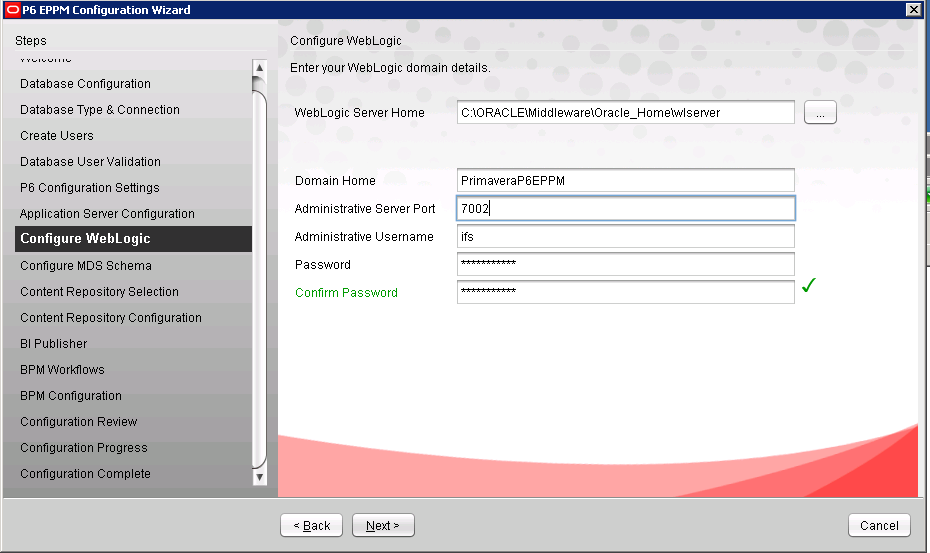Go Back to previous wizard step
The image size is (930, 553).
pyautogui.click(x=311, y=525)
